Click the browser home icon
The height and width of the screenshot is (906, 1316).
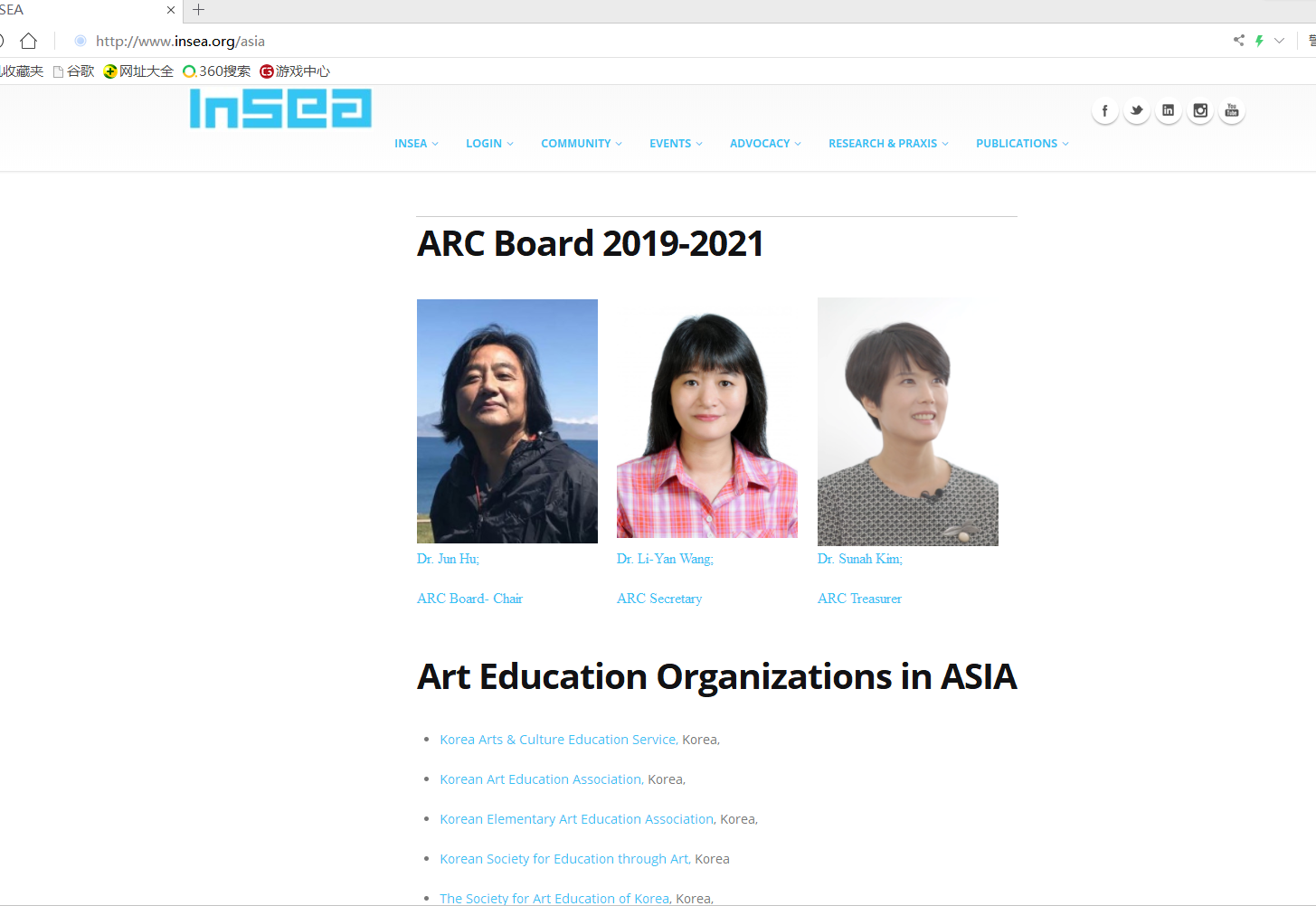[x=29, y=41]
